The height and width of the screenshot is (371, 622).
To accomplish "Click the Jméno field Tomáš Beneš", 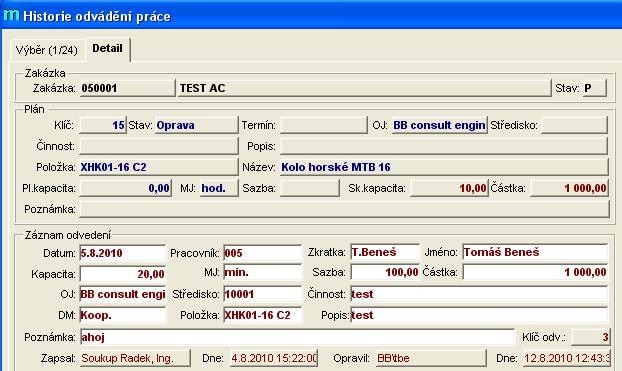I will click(535, 252).
